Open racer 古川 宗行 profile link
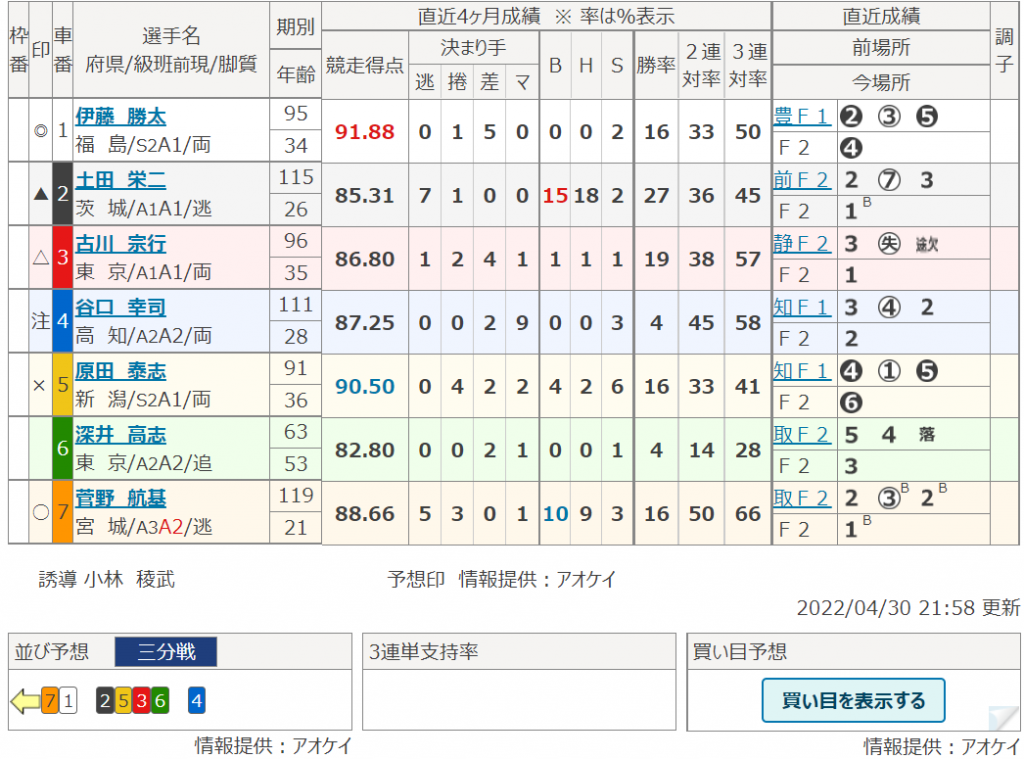 (x=121, y=244)
